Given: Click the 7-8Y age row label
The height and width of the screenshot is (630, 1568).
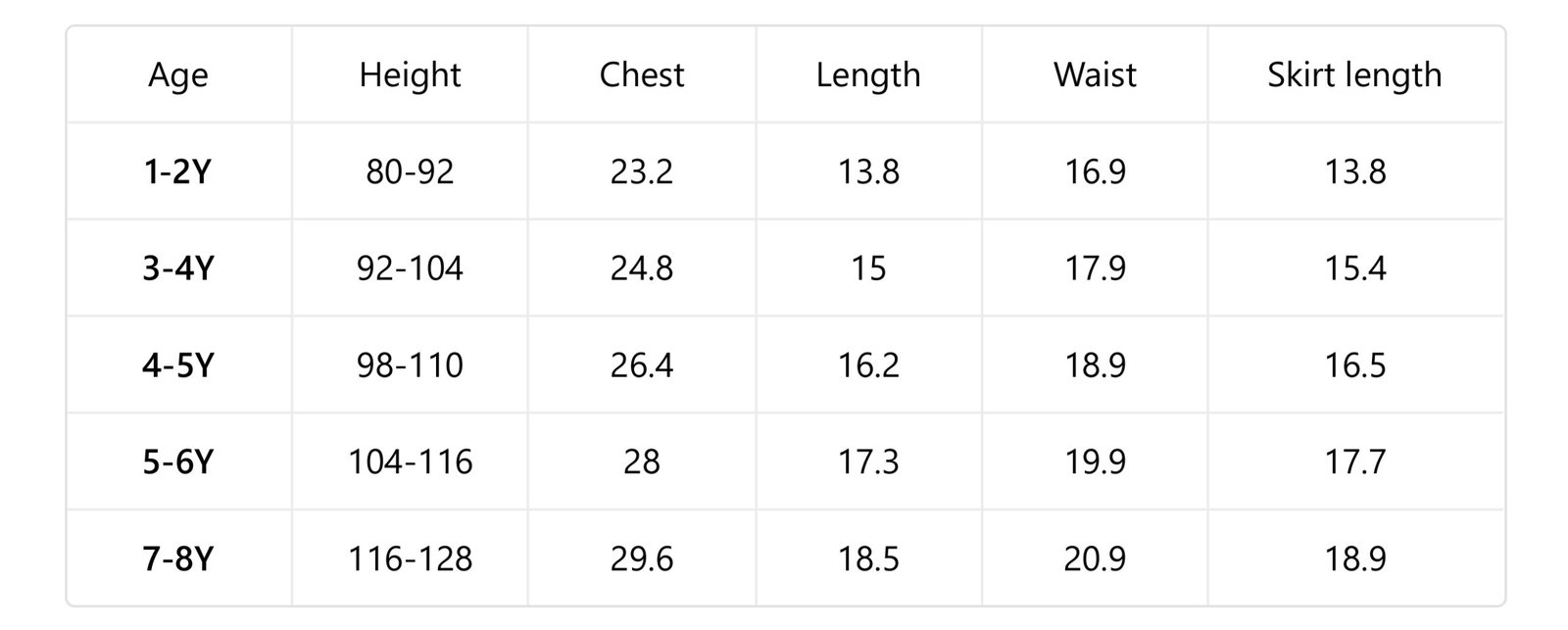Looking at the screenshot, I should [x=178, y=558].
